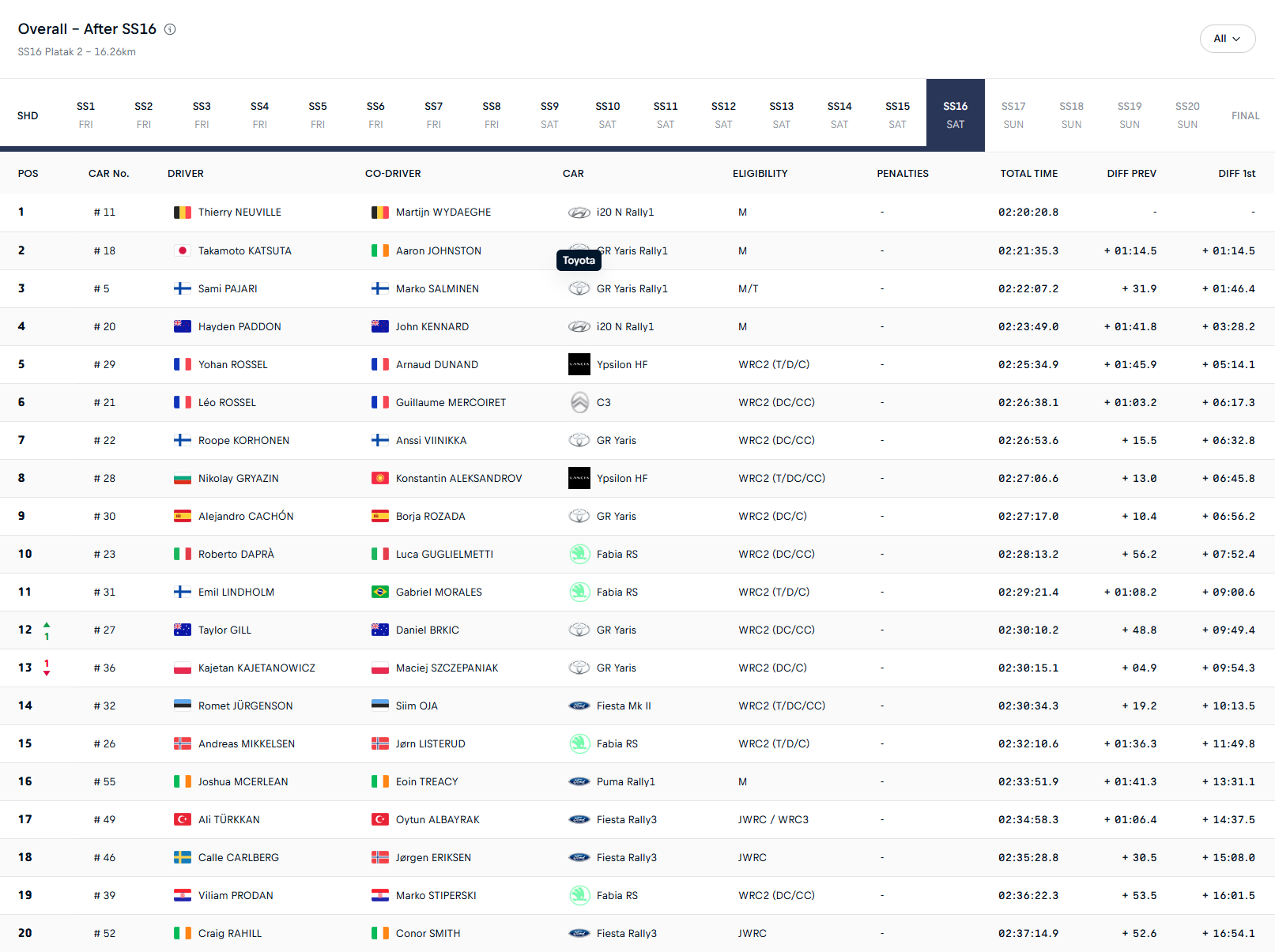Click JWRC / WRC3 eligibility text
1275x952 pixels.
[774, 819]
